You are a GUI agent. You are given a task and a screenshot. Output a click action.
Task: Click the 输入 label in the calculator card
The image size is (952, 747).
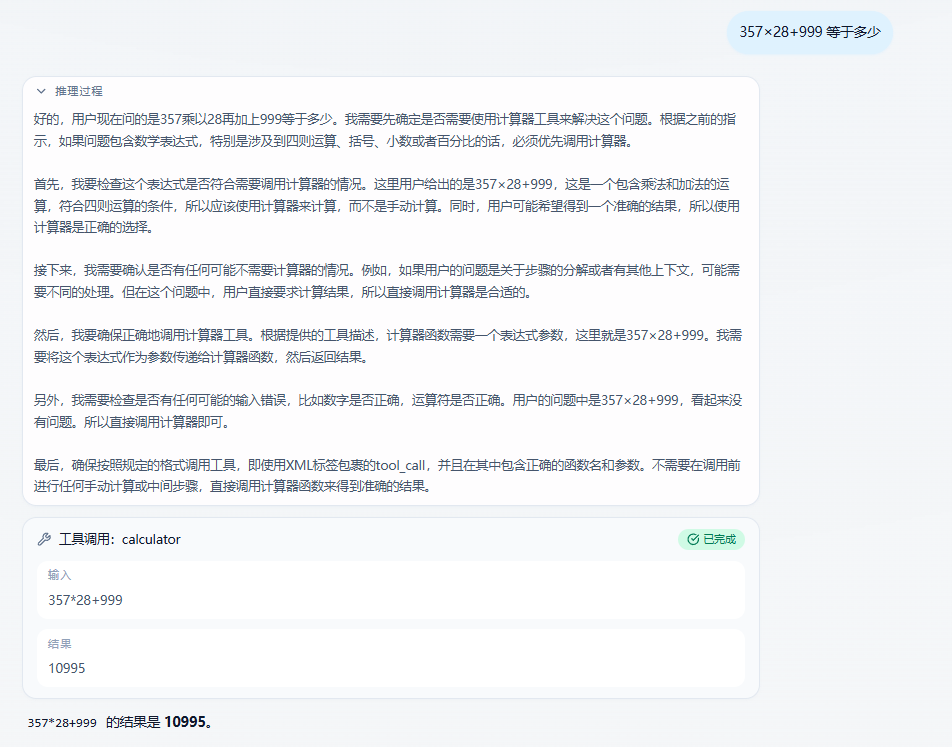click(60, 575)
